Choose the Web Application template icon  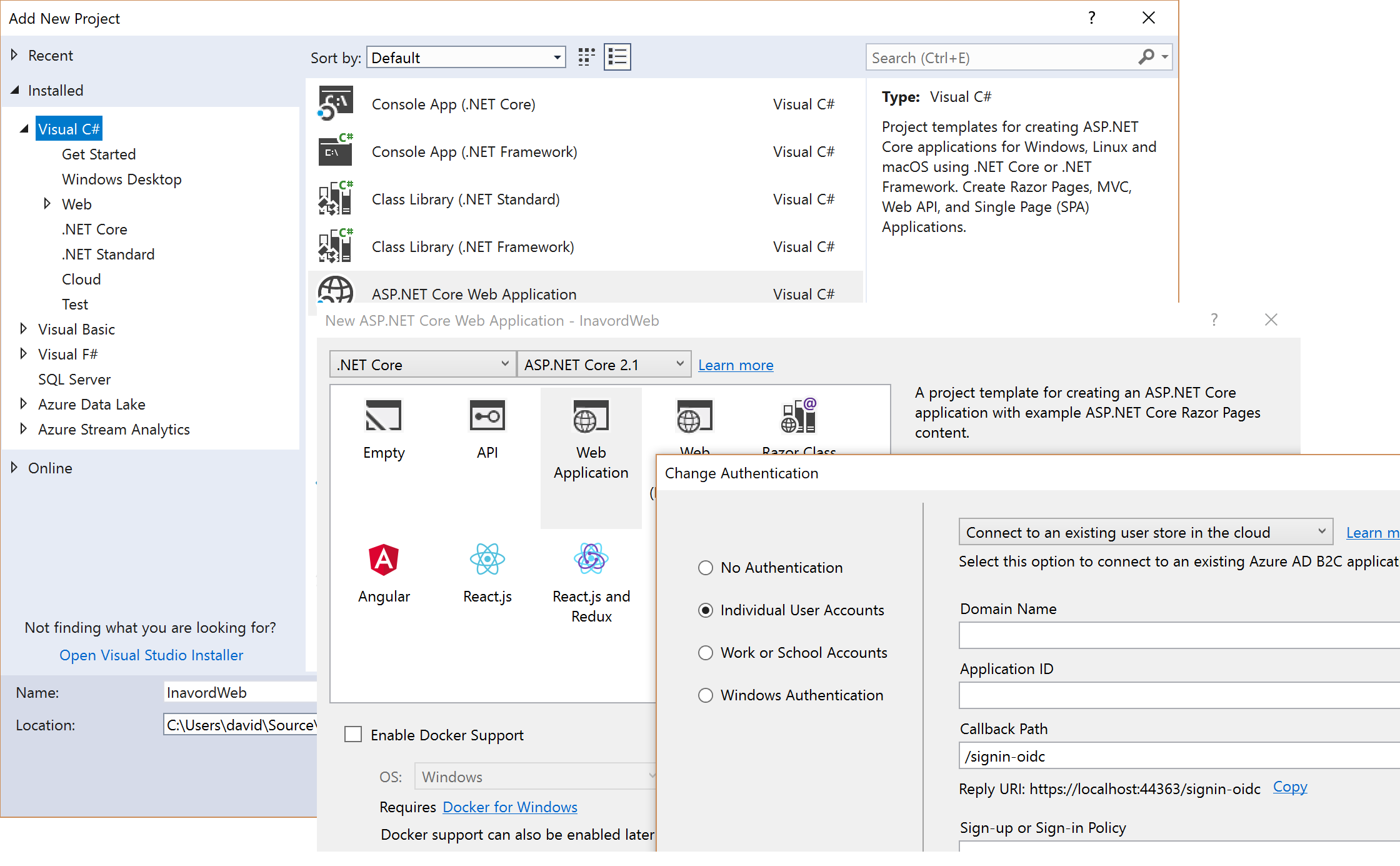(591, 416)
